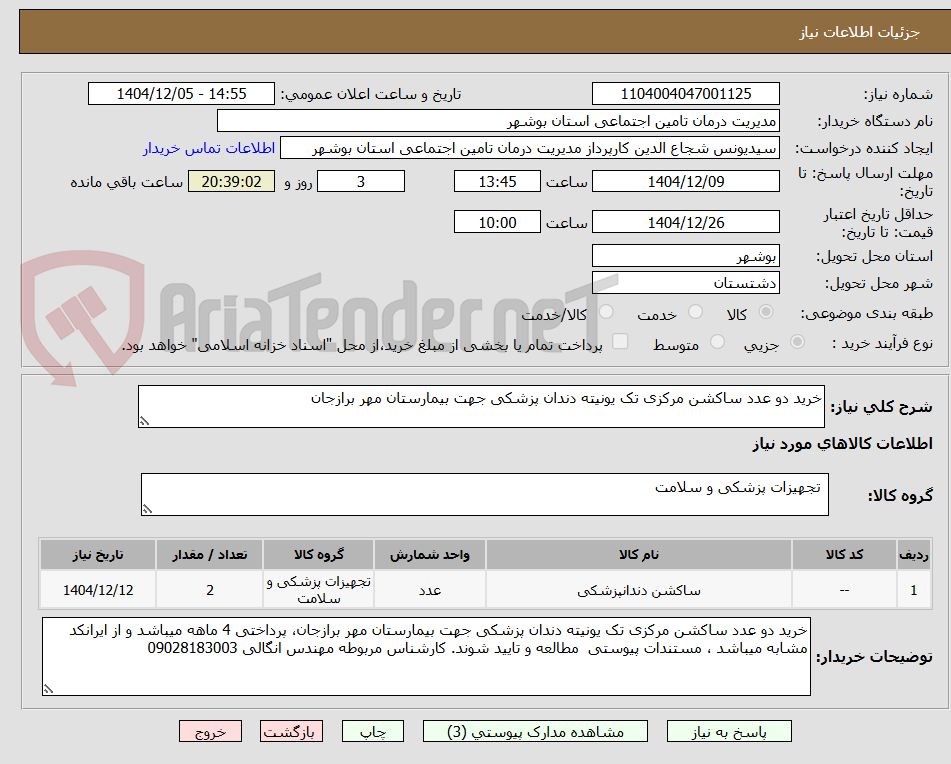Viewport: 951px width, 764px height.
Task: Click the ردیف column header
Action: point(914,555)
